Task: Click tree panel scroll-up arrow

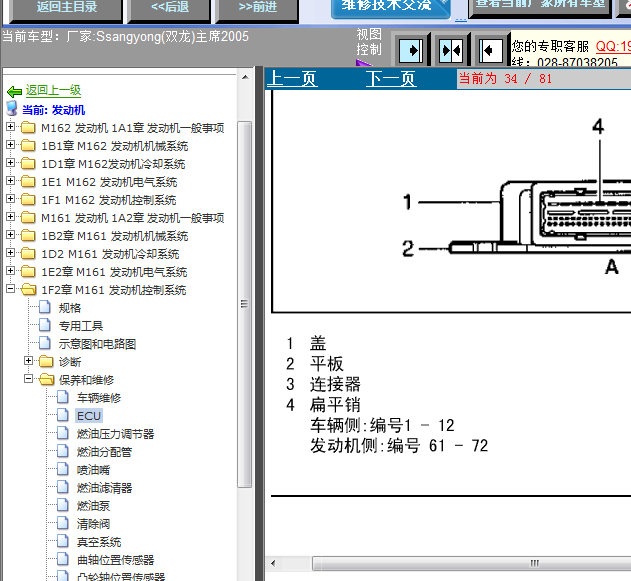Action: point(245,77)
